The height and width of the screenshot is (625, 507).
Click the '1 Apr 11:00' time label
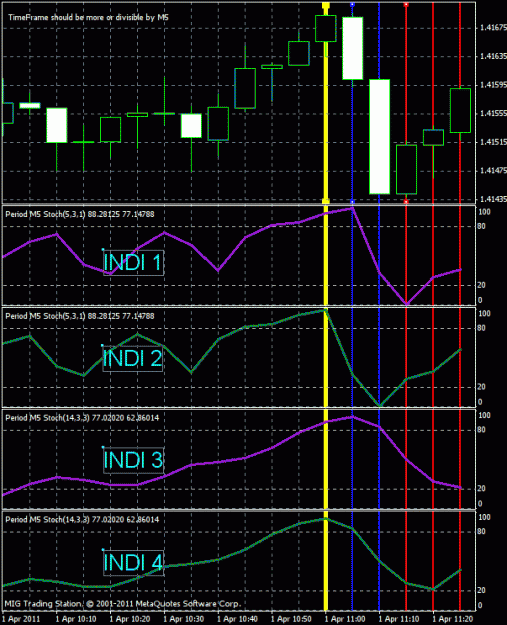coord(345,619)
